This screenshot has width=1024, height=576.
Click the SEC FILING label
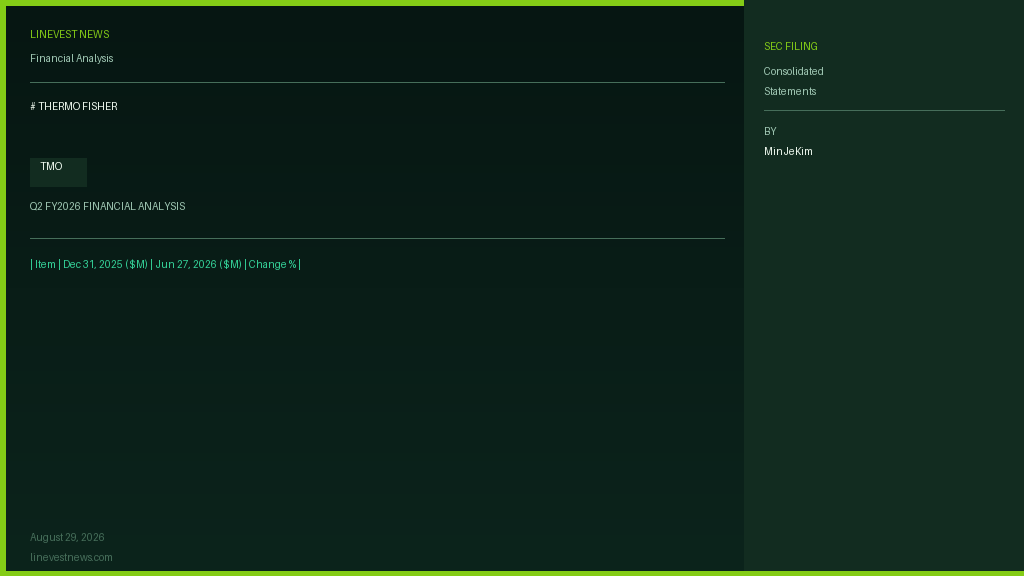pyautogui.click(x=790, y=46)
